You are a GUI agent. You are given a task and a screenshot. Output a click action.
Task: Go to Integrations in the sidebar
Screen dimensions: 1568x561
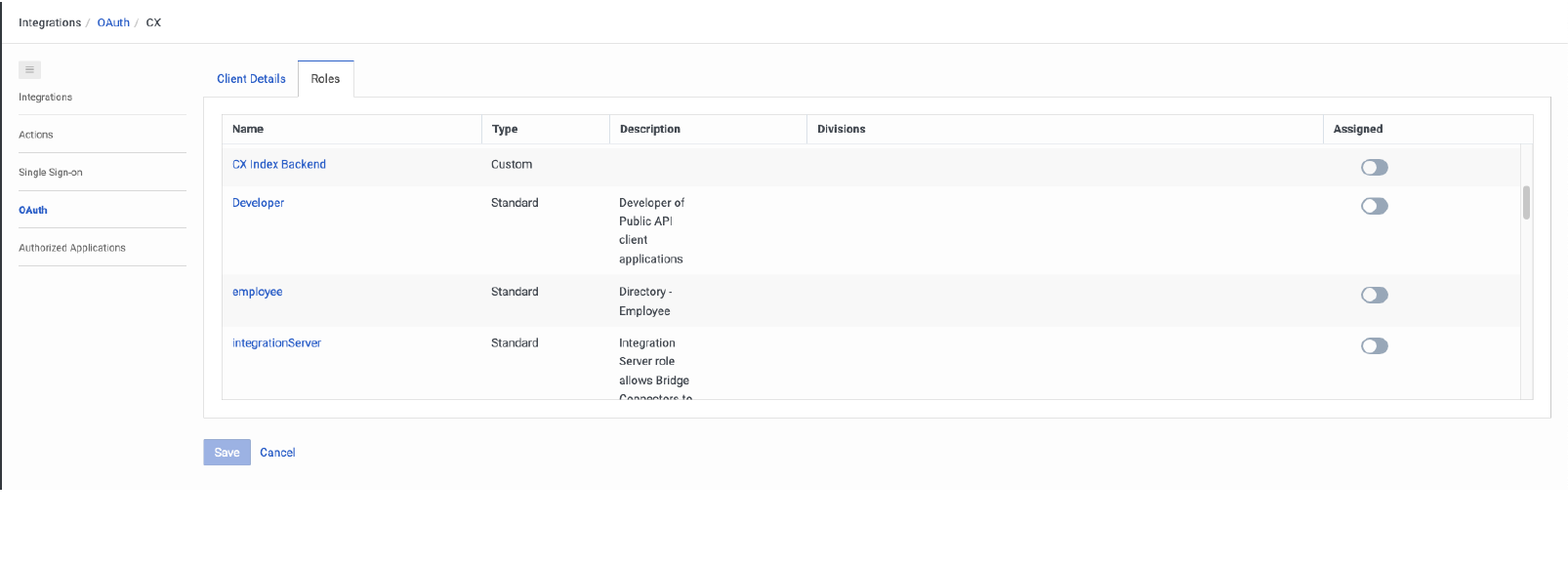[x=45, y=98]
